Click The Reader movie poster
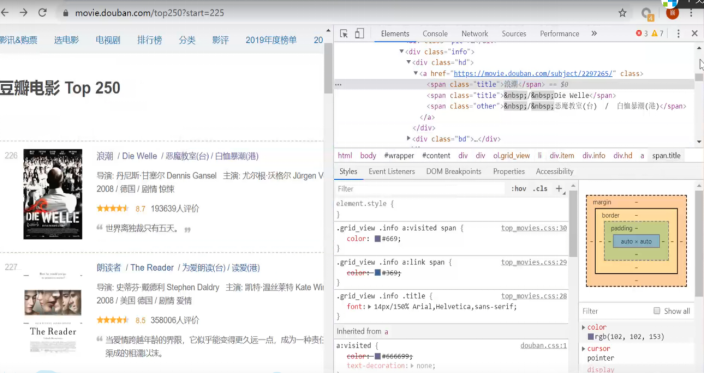 pos(53,312)
